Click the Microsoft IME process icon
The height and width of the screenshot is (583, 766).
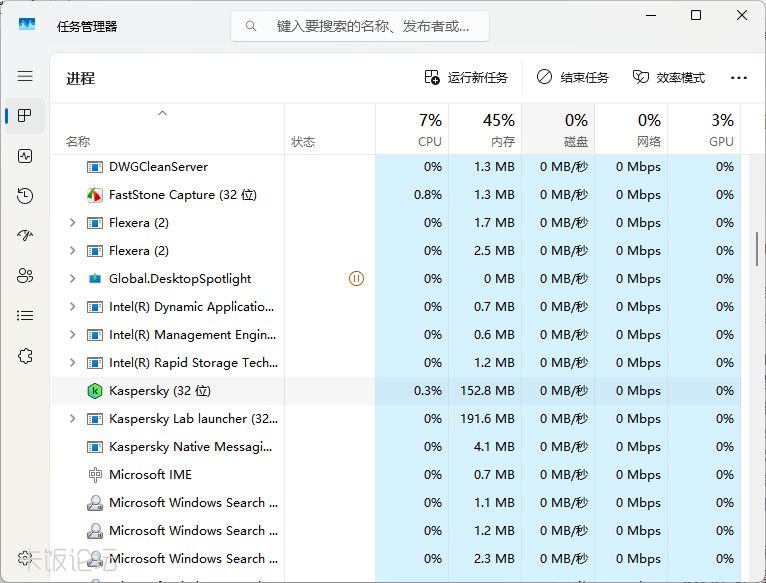pos(95,475)
